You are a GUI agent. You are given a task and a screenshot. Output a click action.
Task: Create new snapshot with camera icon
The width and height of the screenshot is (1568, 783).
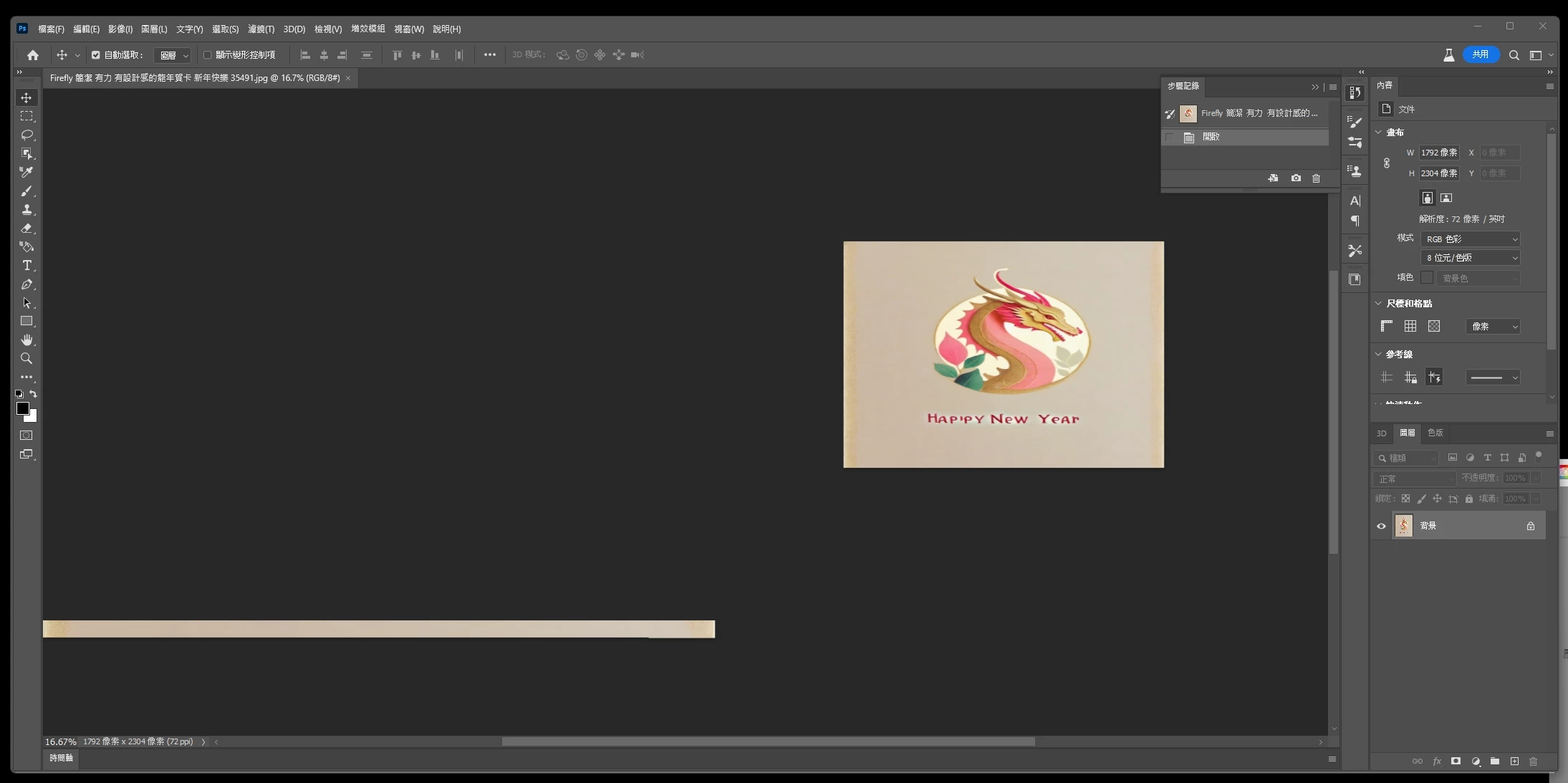(x=1296, y=178)
